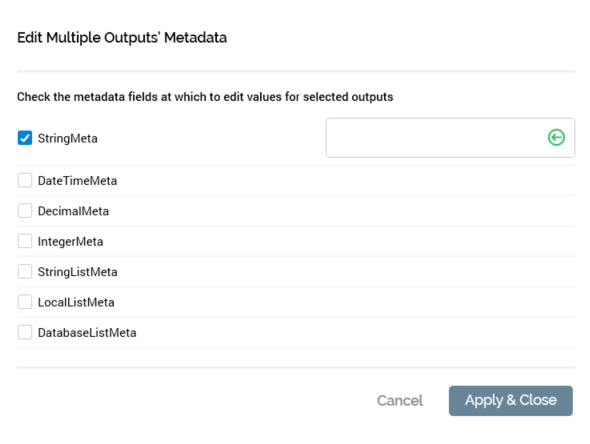The height and width of the screenshot is (444, 590).
Task: Check the IntegerMeta checkbox
Action: 25,241
